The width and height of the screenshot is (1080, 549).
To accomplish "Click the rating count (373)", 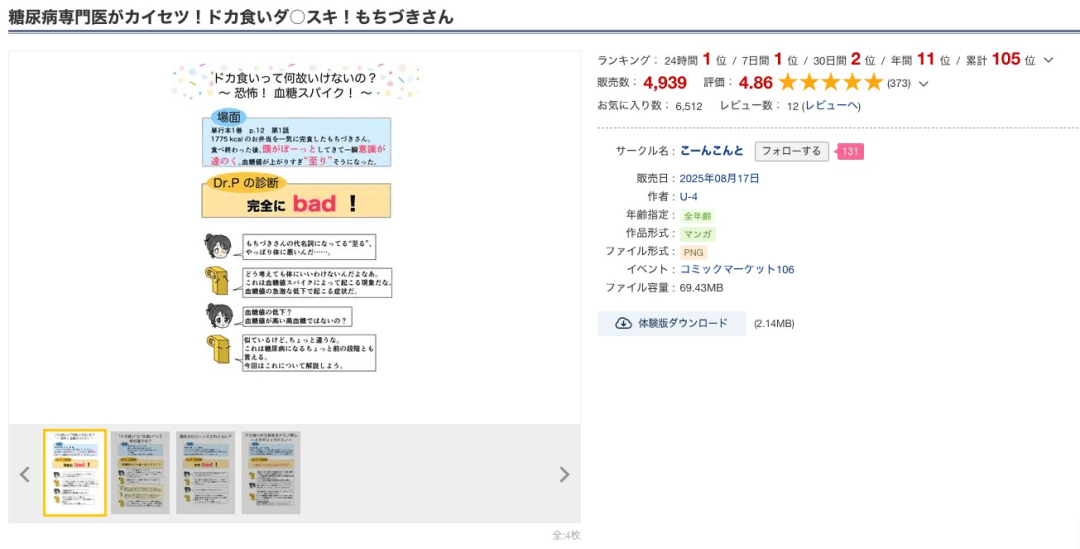I will pos(899,84).
